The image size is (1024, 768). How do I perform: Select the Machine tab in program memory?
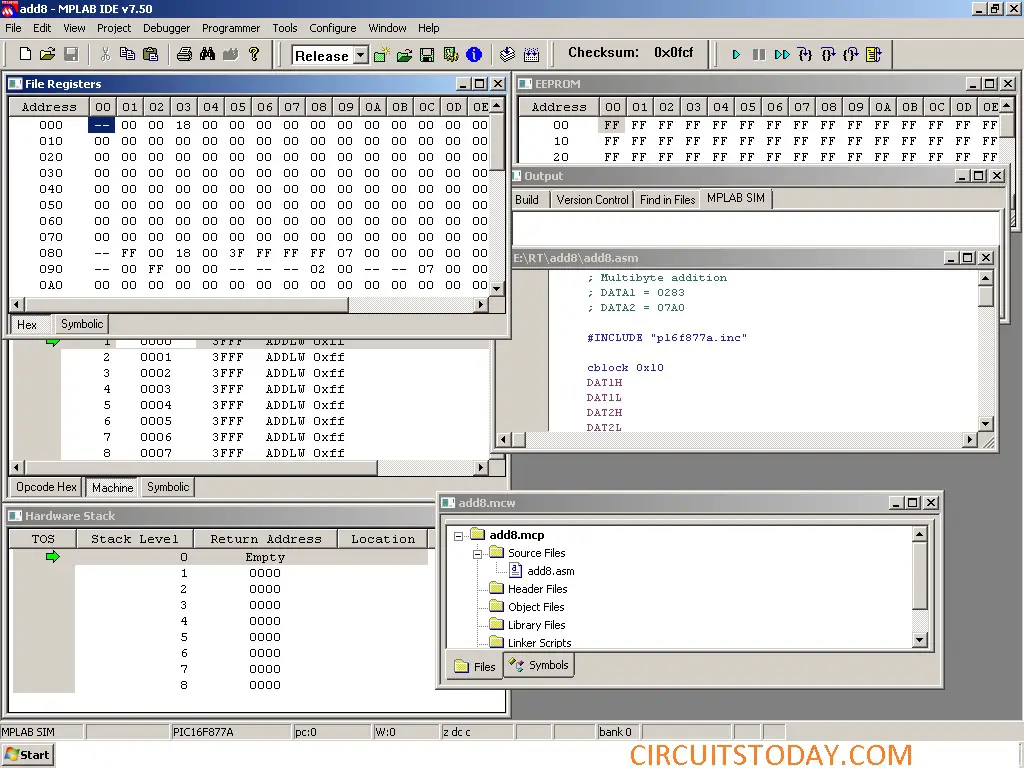(x=112, y=488)
